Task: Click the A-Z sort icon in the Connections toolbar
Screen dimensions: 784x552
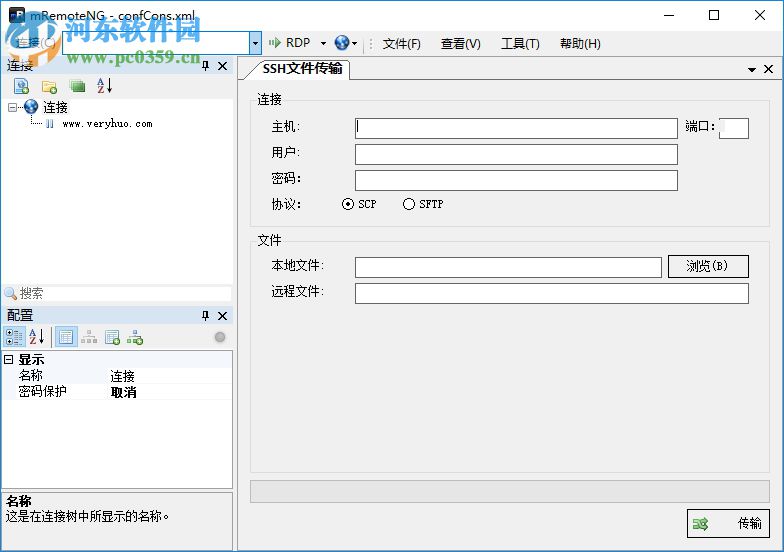Action: coord(104,86)
